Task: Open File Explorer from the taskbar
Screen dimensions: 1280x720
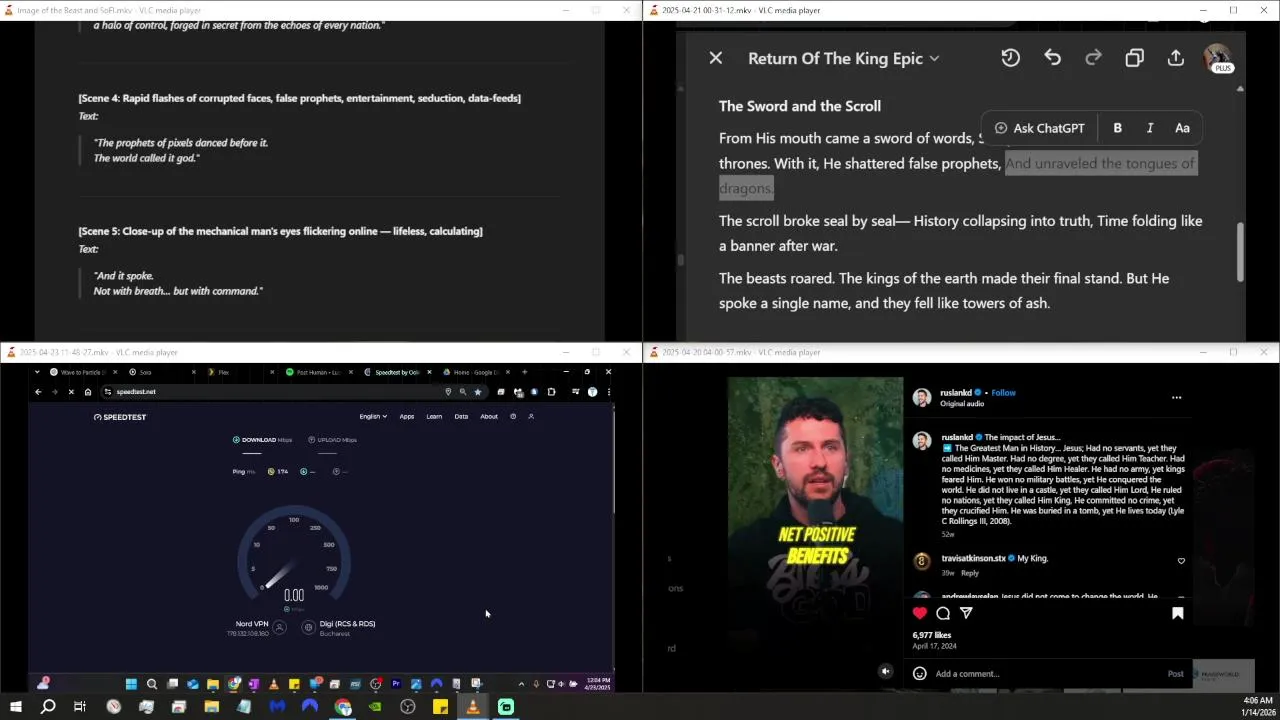Action: point(211,707)
